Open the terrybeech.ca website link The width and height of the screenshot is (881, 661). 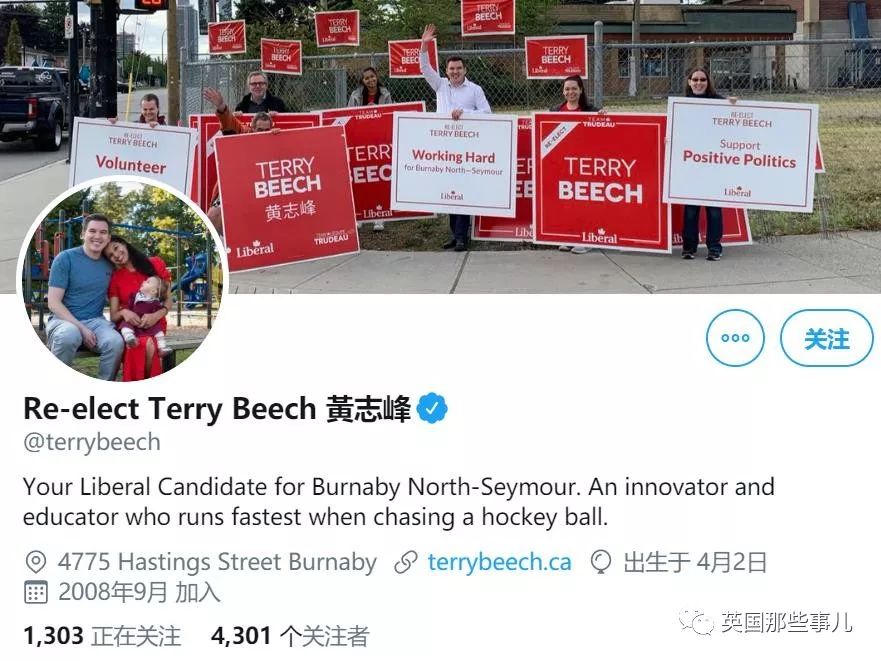point(499,562)
